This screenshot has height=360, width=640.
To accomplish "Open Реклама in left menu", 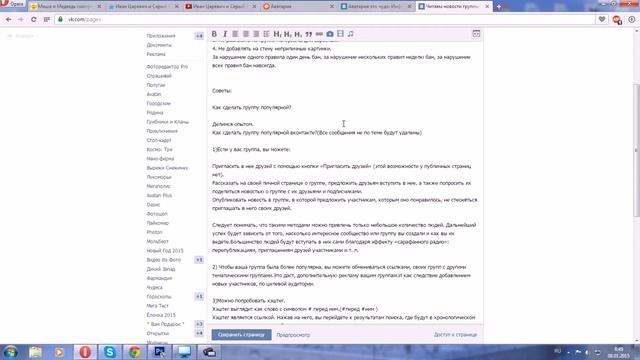I will 156,54.
